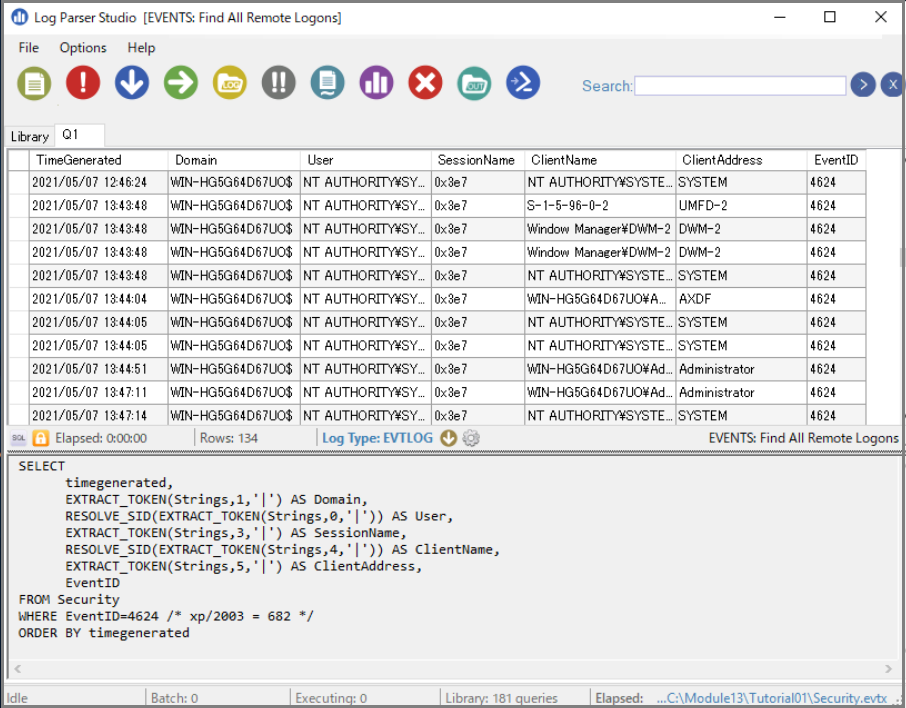Viewport: 906px width, 708px height.
Task: Click the gray double-exclamation toolbar icon
Action: [x=279, y=83]
